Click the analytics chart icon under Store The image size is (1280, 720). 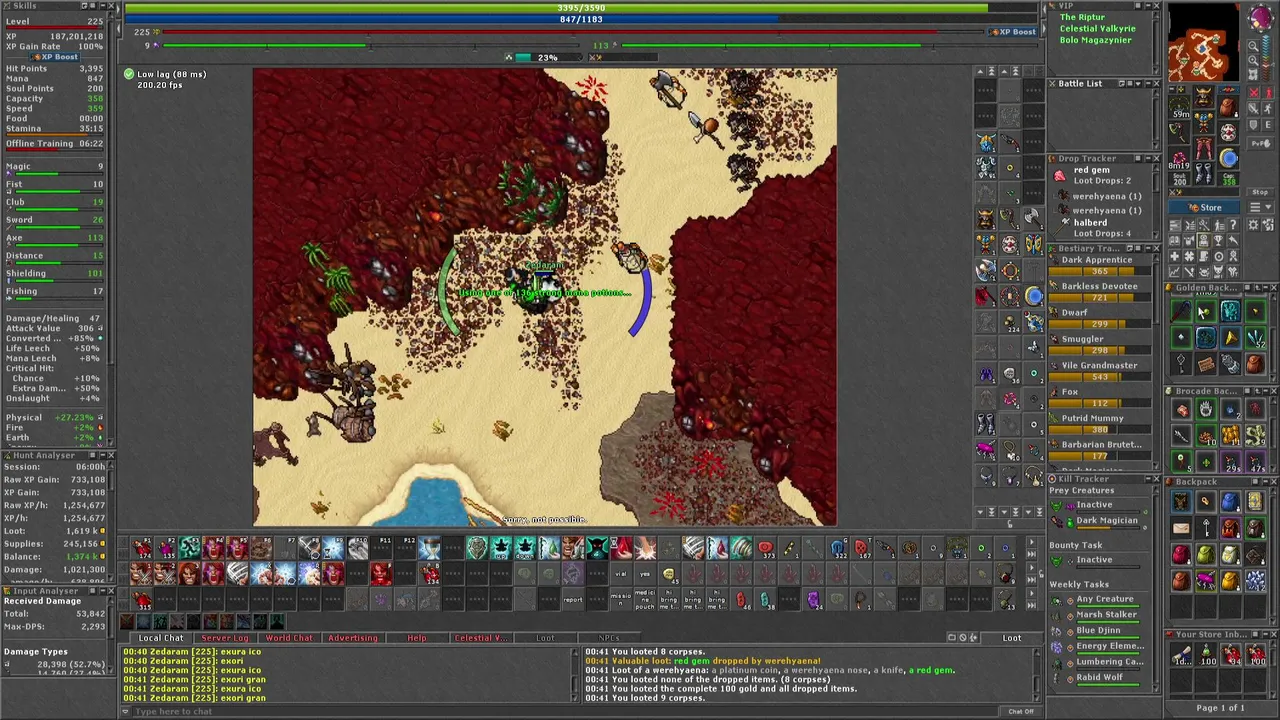click(x=1174, y=272)
